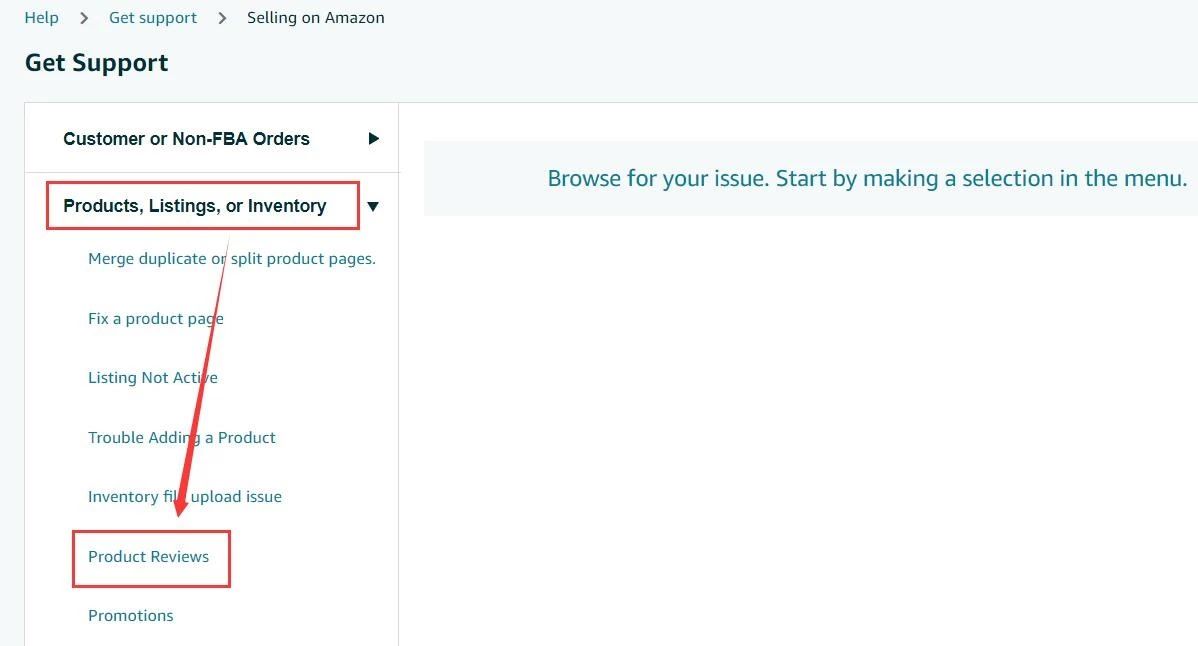Click the chevron right after Get support breadcrumb
Screen dimensions: 1198x646
[x=222, y=18]
